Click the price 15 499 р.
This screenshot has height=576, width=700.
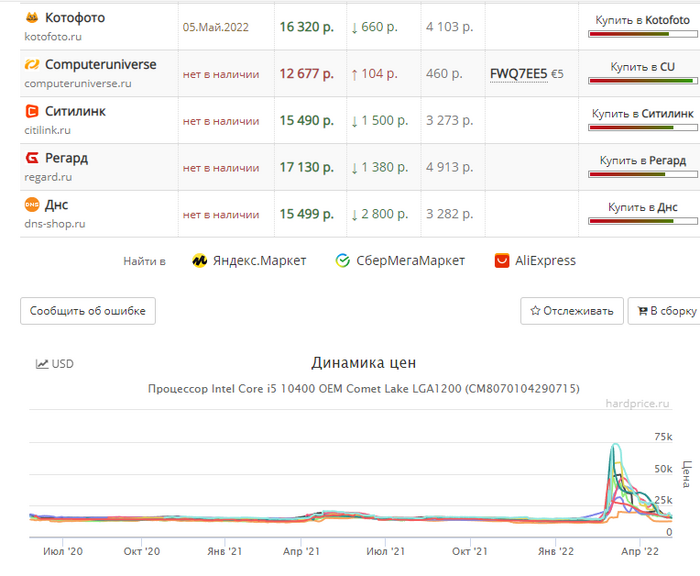pyautogui.click(x=307, y=214)
